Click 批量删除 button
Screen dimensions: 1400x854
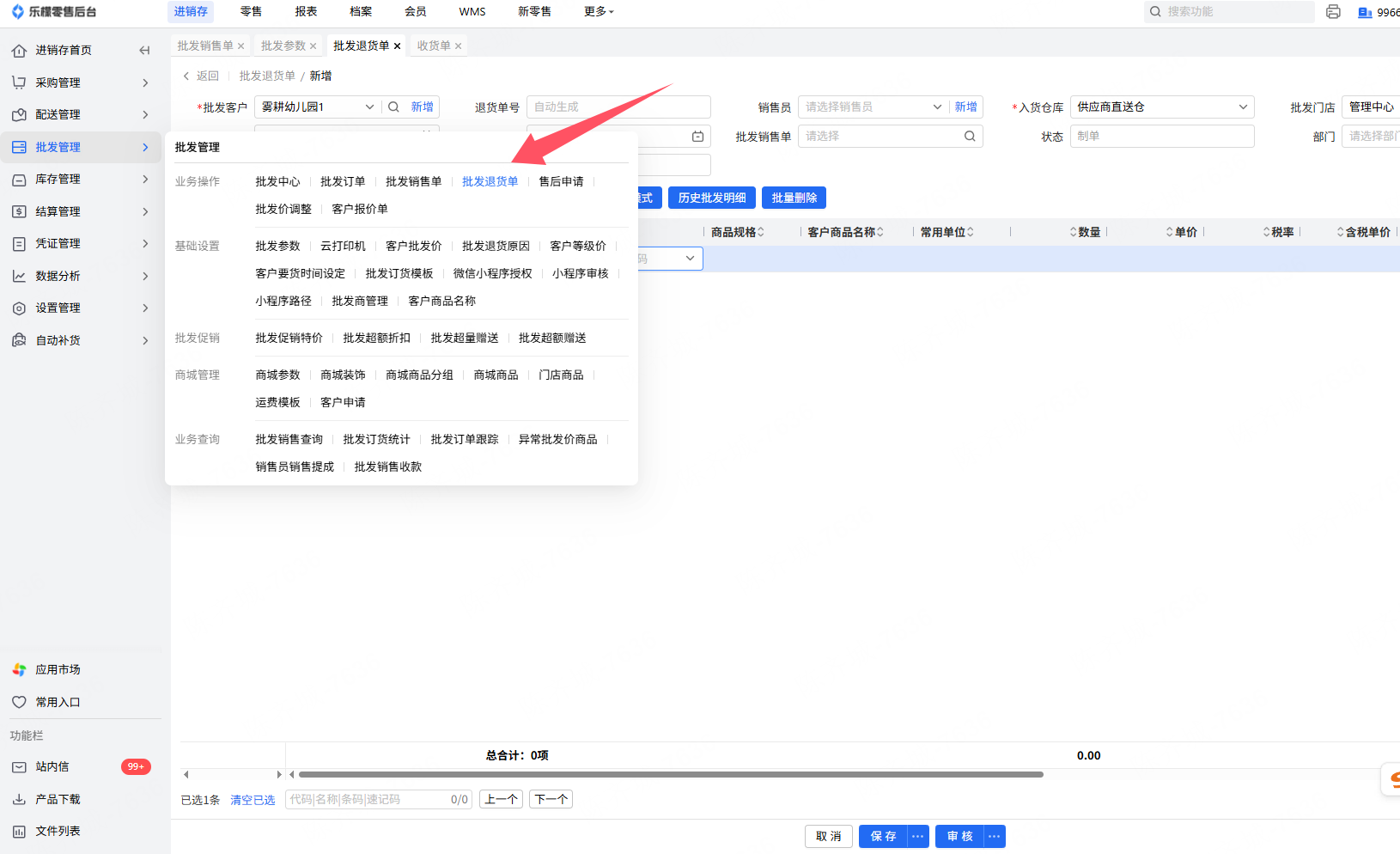click(x=794, y=198)
